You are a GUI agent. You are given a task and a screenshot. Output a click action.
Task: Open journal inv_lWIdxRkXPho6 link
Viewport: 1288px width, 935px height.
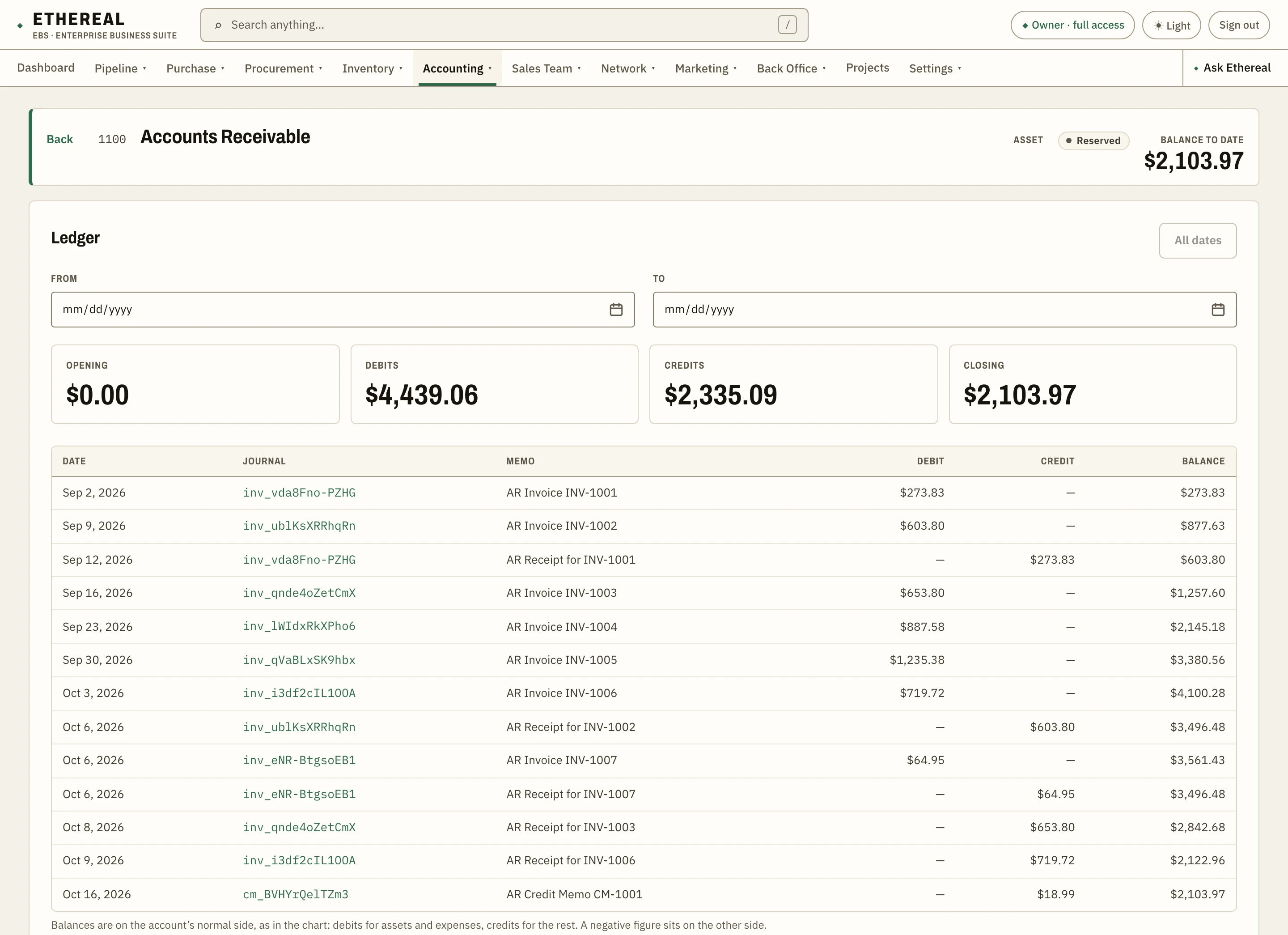point(299,626)
